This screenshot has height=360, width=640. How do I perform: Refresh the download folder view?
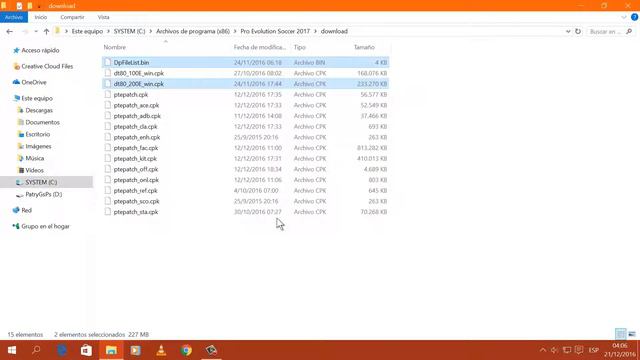click(578, 31)
